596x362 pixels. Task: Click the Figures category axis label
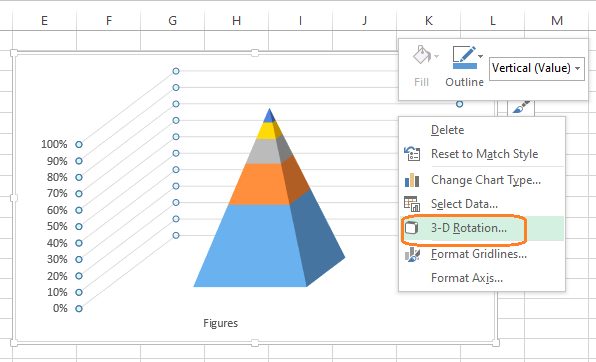[220, 323]
